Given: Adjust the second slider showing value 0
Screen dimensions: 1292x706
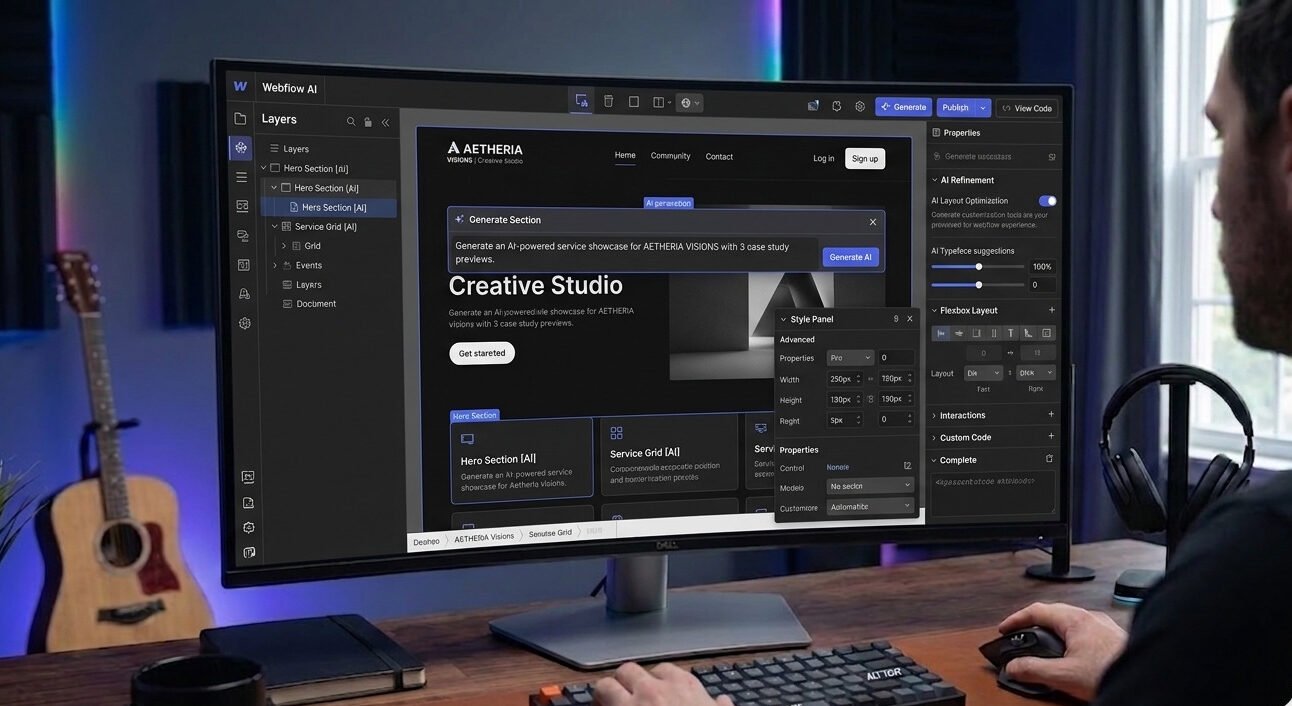Looking at the screenshot, I should pyautogui.click(x=977, y=285).
